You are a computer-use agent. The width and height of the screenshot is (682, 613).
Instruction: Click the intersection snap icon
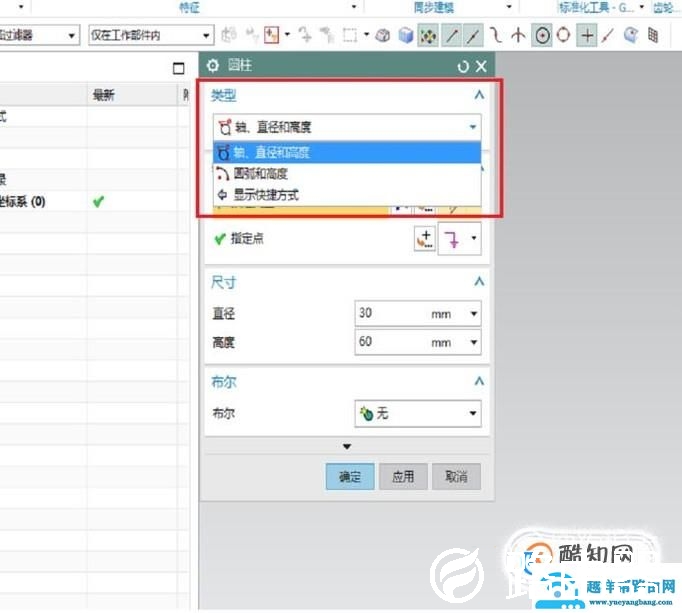[x=518, y=35]
